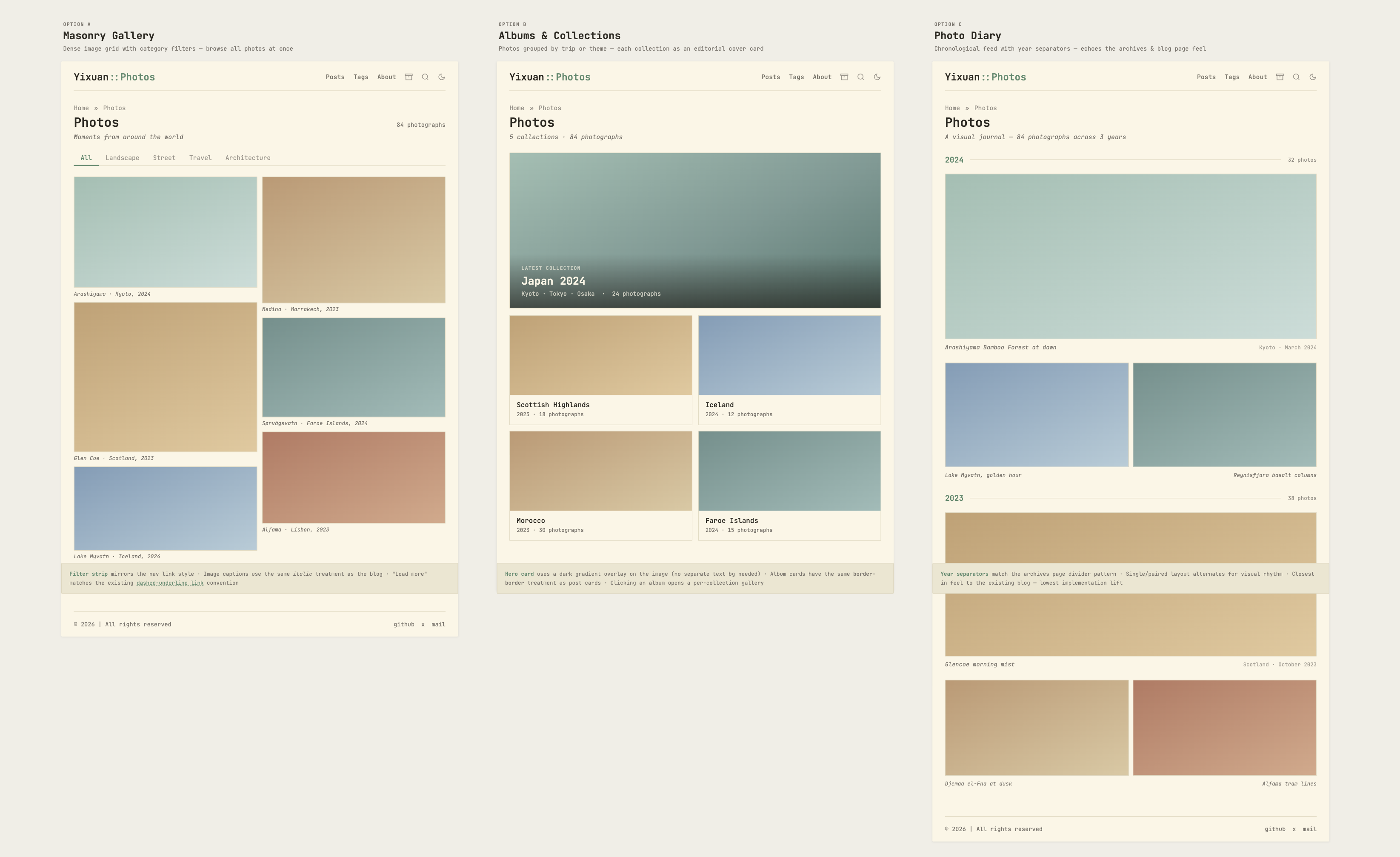Open the Sørvágsvatn Faroe Islands photo
Image resolution: width=1400 pixels, height=857 pixels.
coord(354,368)
